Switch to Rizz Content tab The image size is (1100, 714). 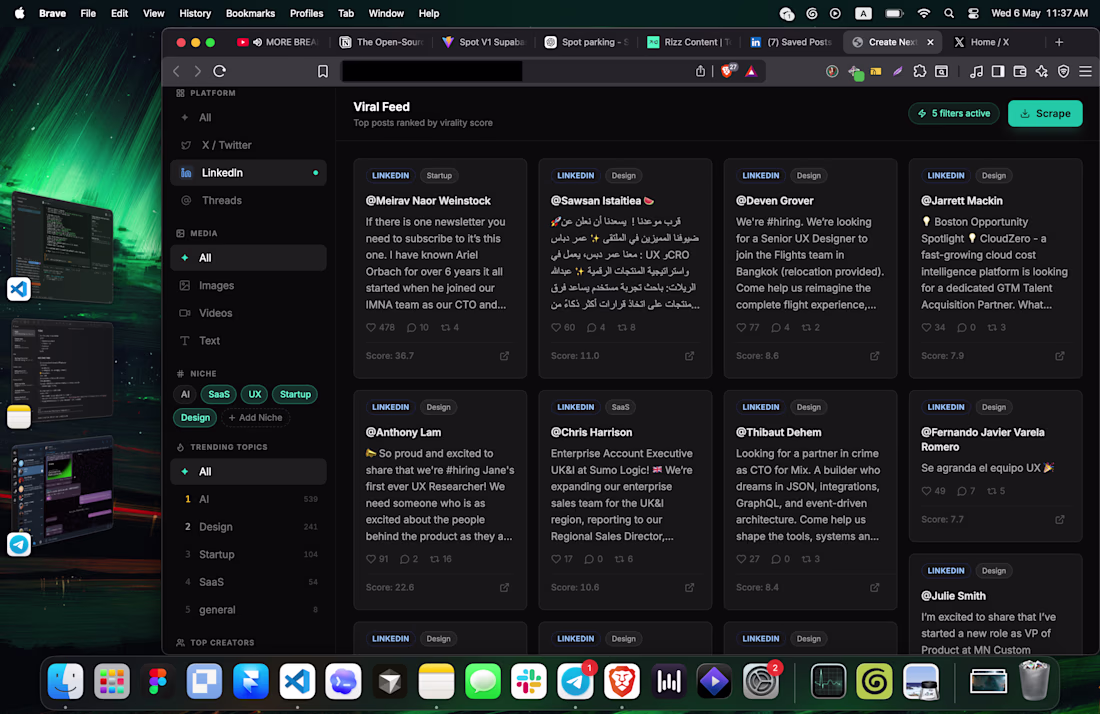click(x=690, y=42)
